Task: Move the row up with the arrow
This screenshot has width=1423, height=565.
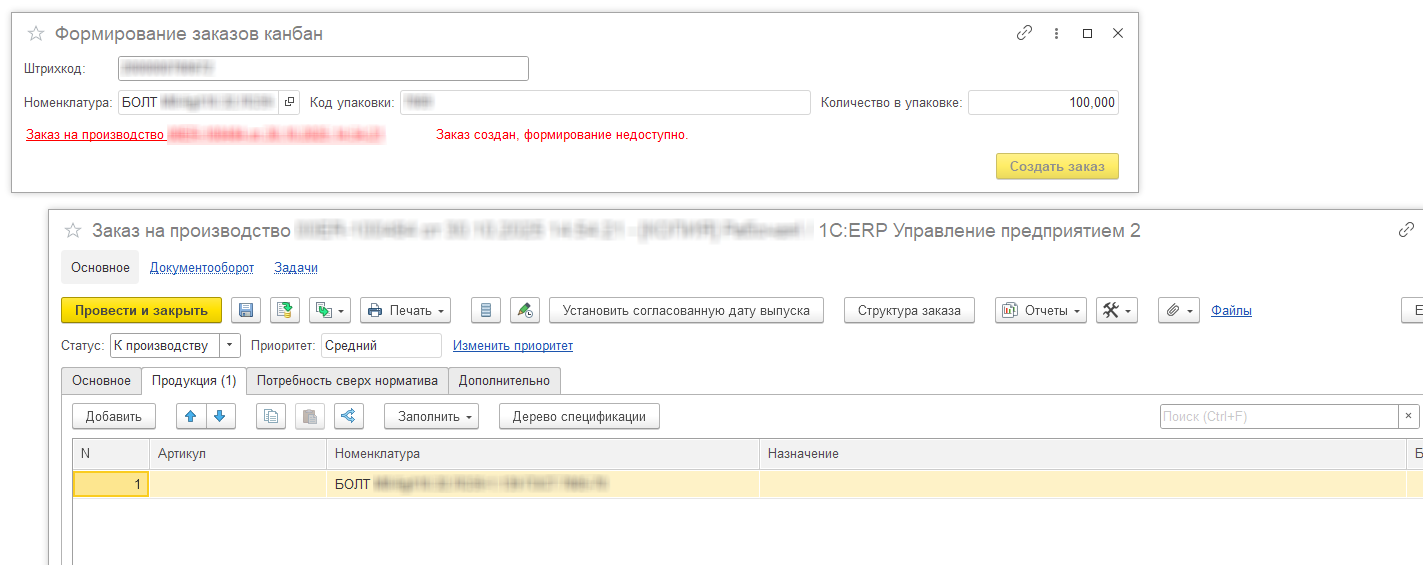Action: point(191,416)
